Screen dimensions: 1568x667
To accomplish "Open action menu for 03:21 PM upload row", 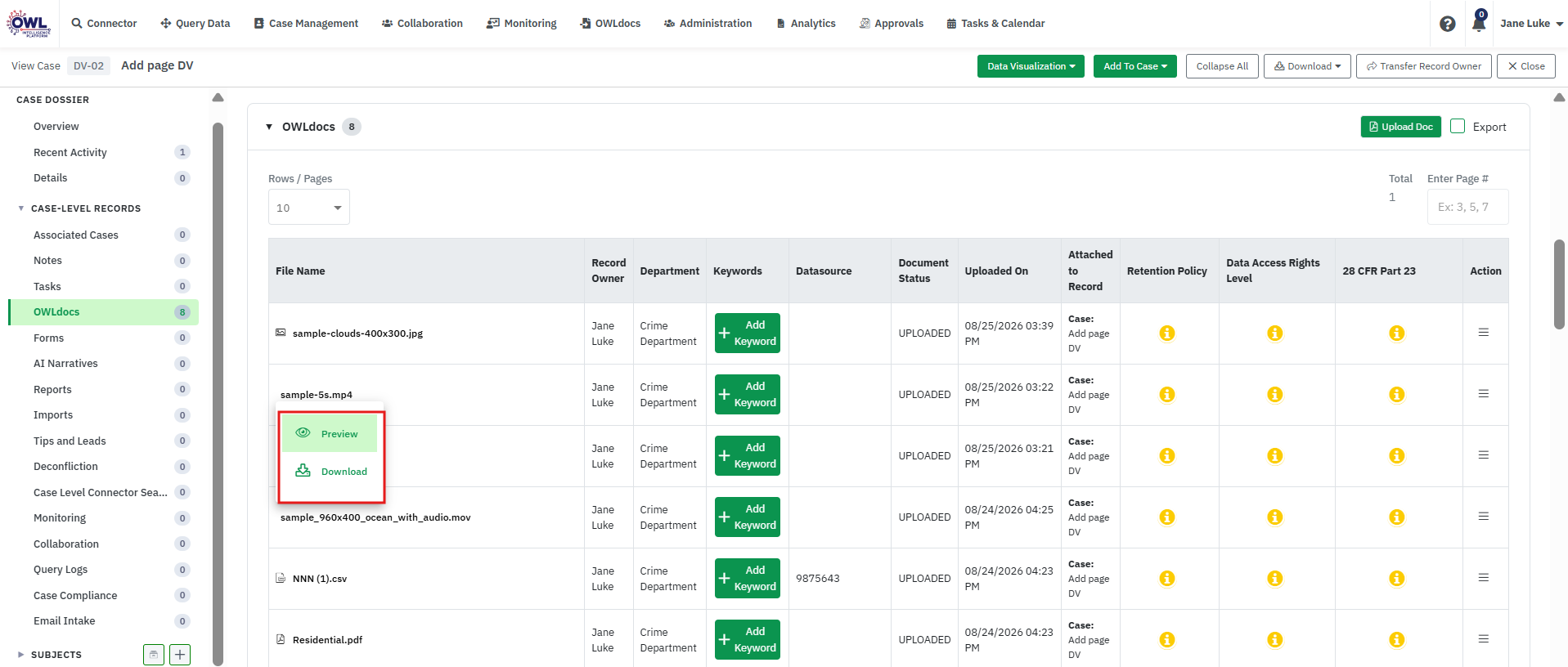I will (1483, 455).
